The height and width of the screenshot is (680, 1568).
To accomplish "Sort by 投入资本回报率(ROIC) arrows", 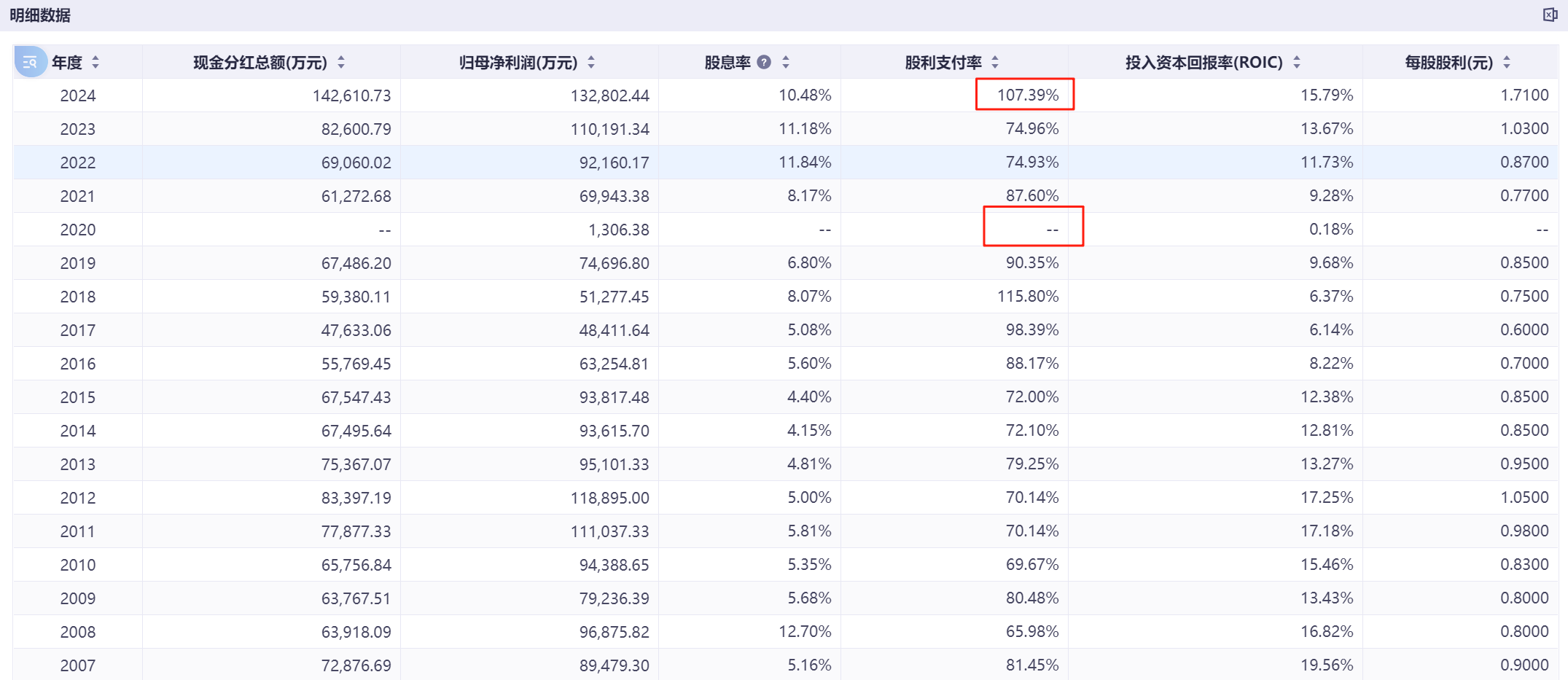I will [x=1297, y=63].
